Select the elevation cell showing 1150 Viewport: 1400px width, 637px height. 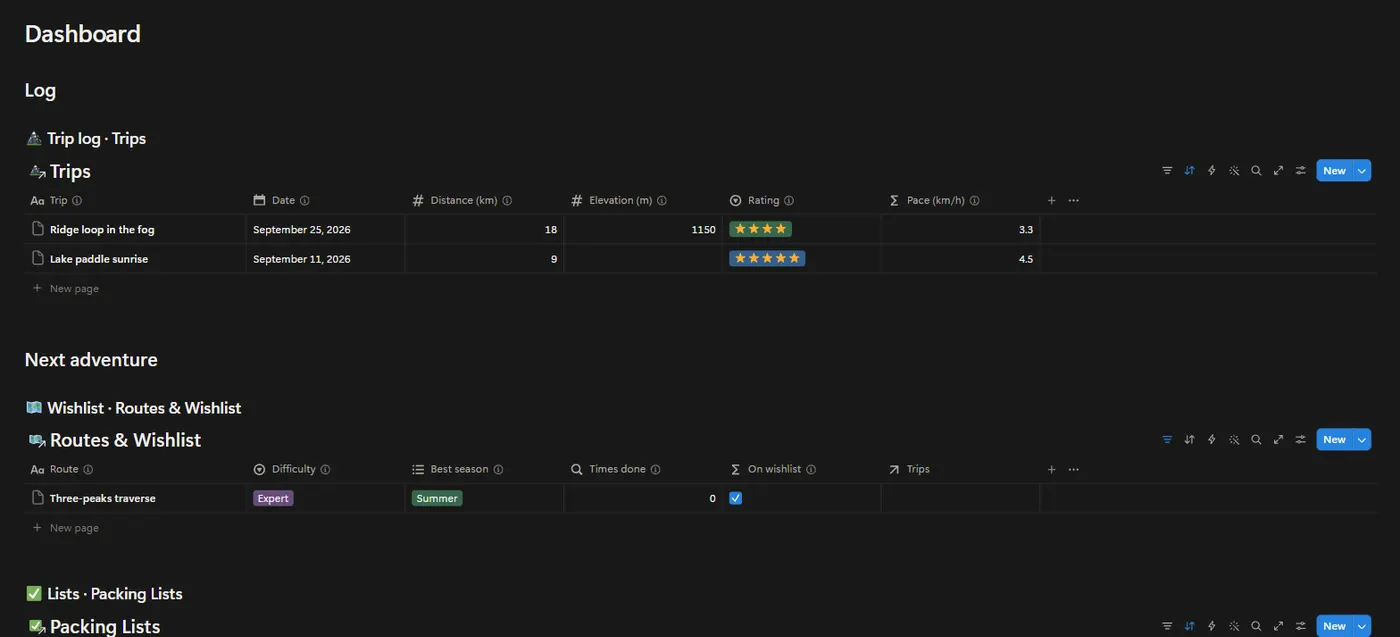[x=643, y=230]
